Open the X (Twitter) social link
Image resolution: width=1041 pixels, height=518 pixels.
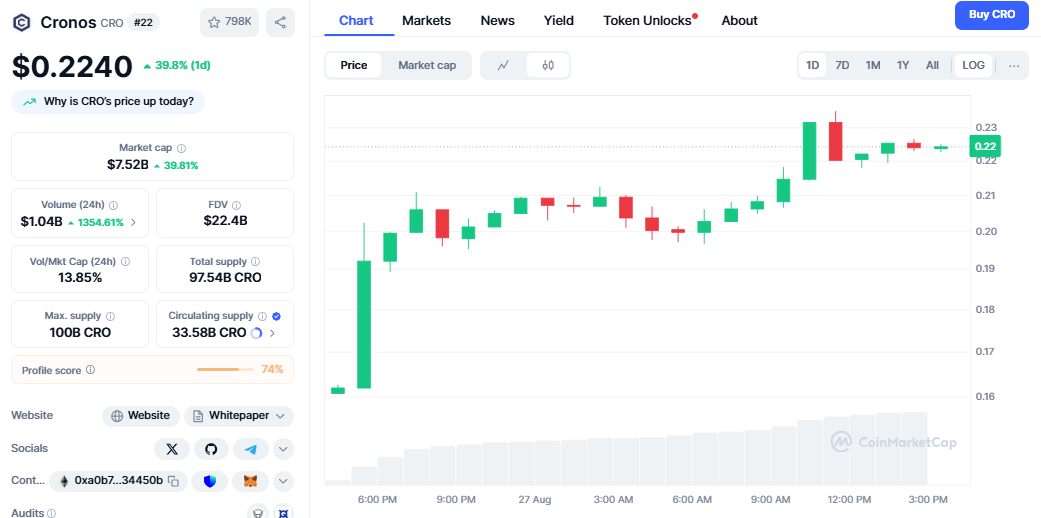(x=172, y=449)
